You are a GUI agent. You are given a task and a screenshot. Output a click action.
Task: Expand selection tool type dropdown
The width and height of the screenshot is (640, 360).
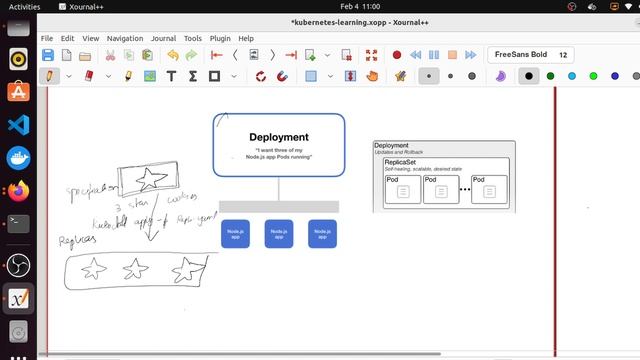330,76
